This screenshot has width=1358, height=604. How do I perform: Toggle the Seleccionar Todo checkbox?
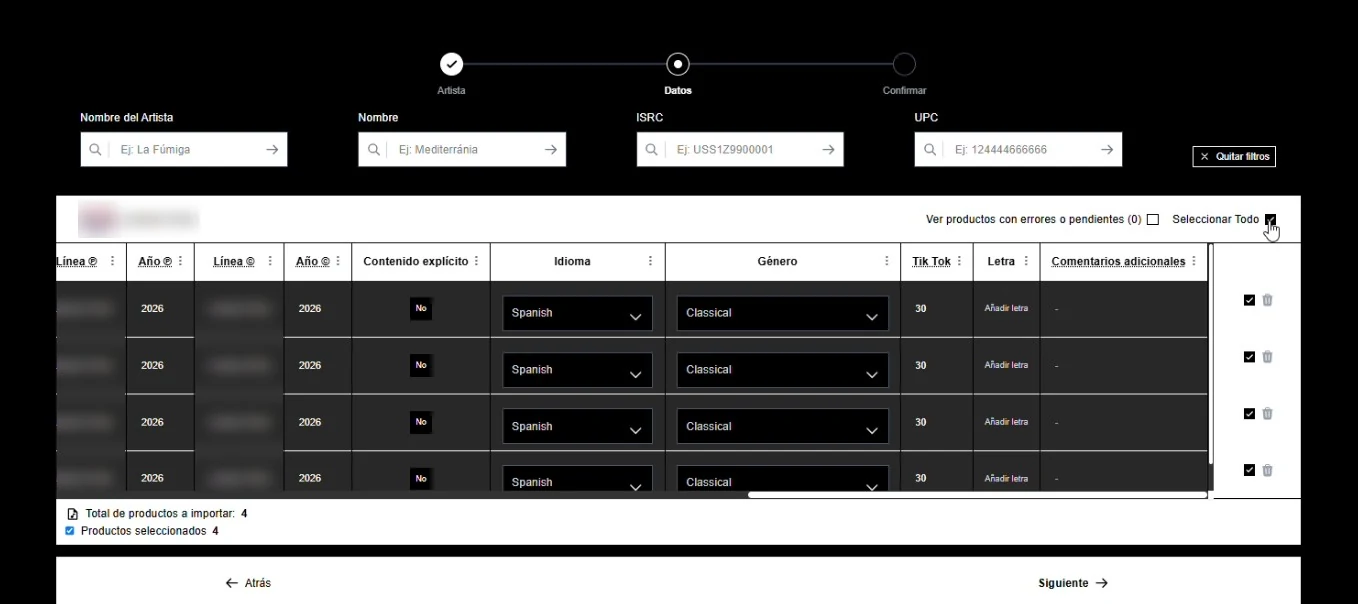point(1270,220)
